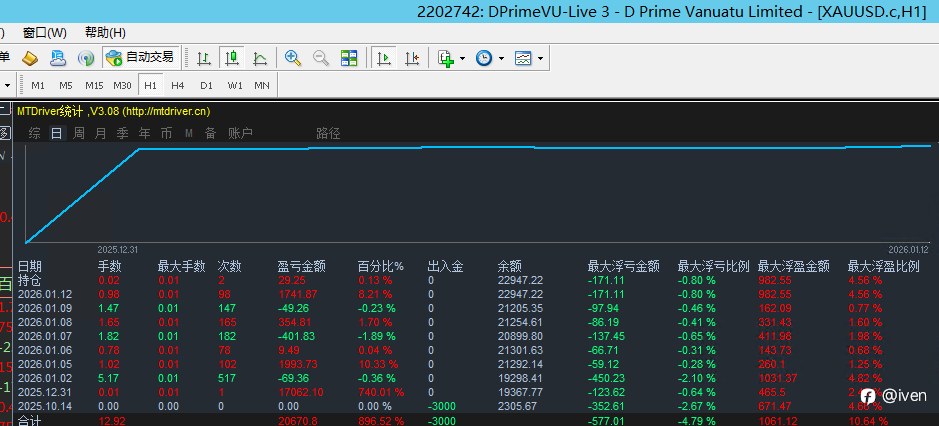Open the clock periods icon
Viewport: 939px width, 426px height.
tap(484, 58)
